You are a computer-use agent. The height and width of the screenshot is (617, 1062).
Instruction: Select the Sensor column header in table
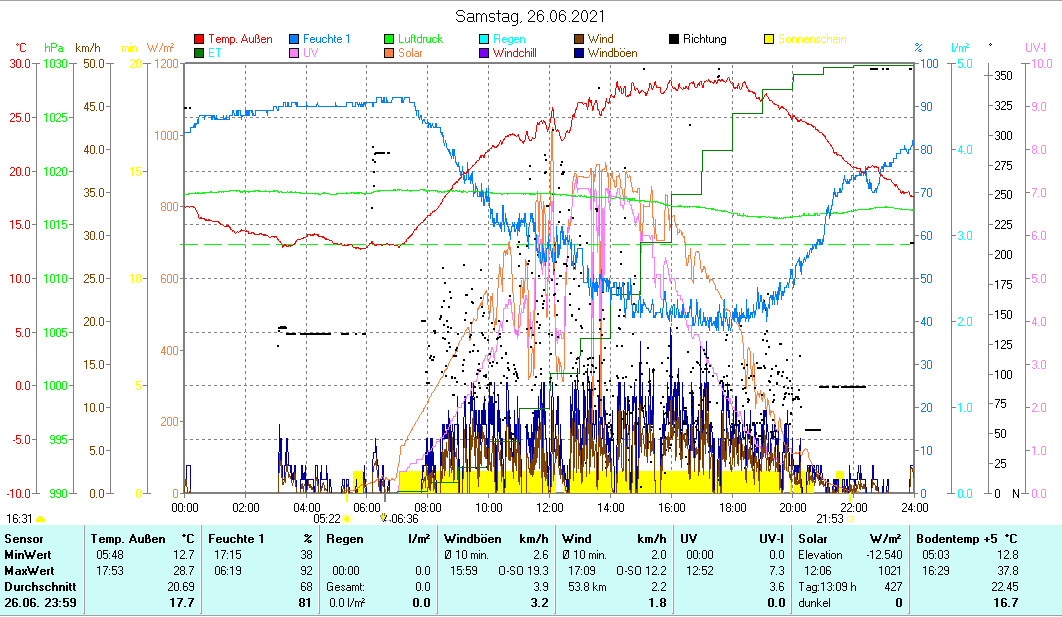point(24,539)
